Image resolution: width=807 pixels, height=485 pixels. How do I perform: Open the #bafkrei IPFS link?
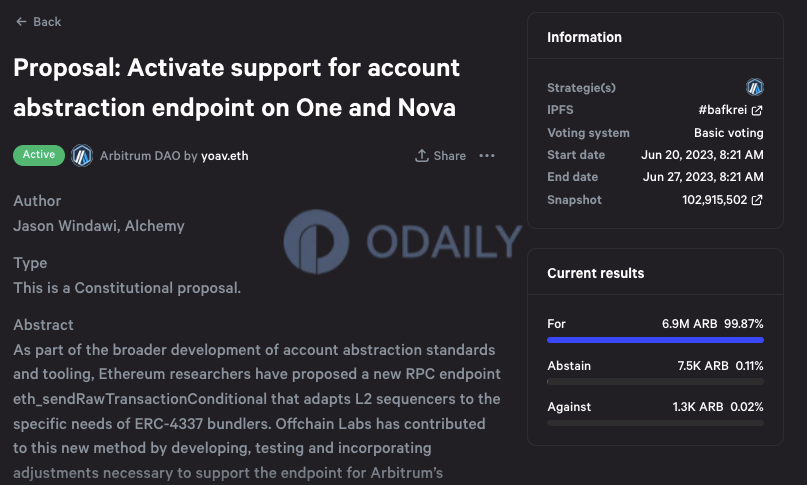click(x=723, y=110)
